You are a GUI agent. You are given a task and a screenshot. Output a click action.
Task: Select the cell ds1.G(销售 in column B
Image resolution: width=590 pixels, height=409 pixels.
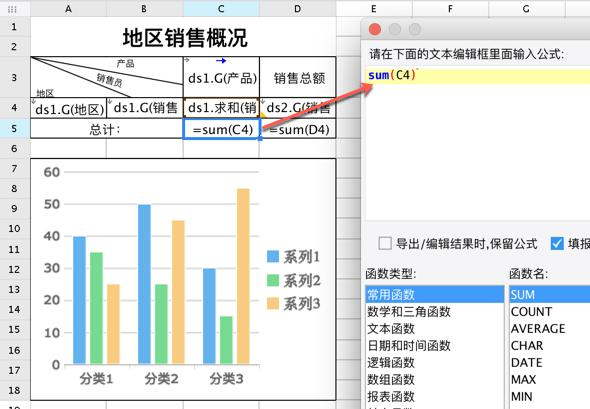click(145, 108)
